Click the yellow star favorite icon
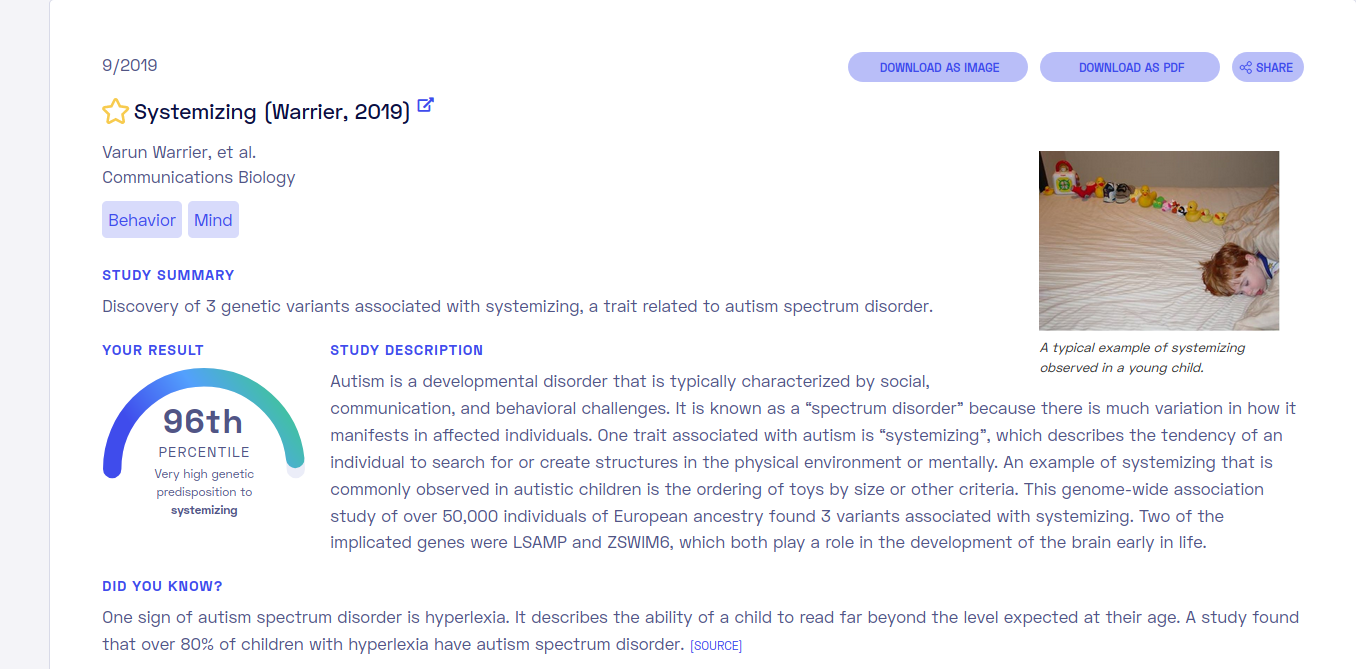Screen dimensions: 1356x669 tap(115, 112)
